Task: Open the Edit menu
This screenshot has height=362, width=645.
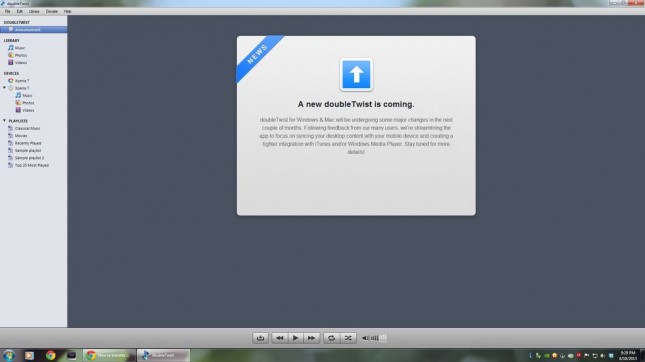Action: click(19, 12)
